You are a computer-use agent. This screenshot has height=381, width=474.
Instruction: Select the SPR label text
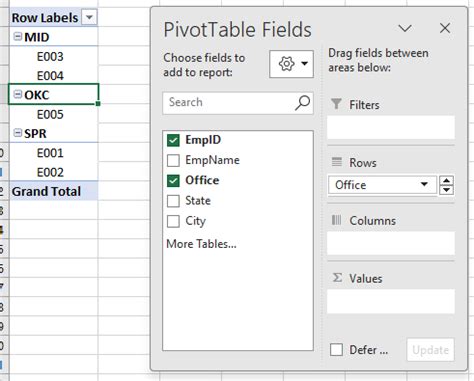pyautogui.click(x=35, y=134)
